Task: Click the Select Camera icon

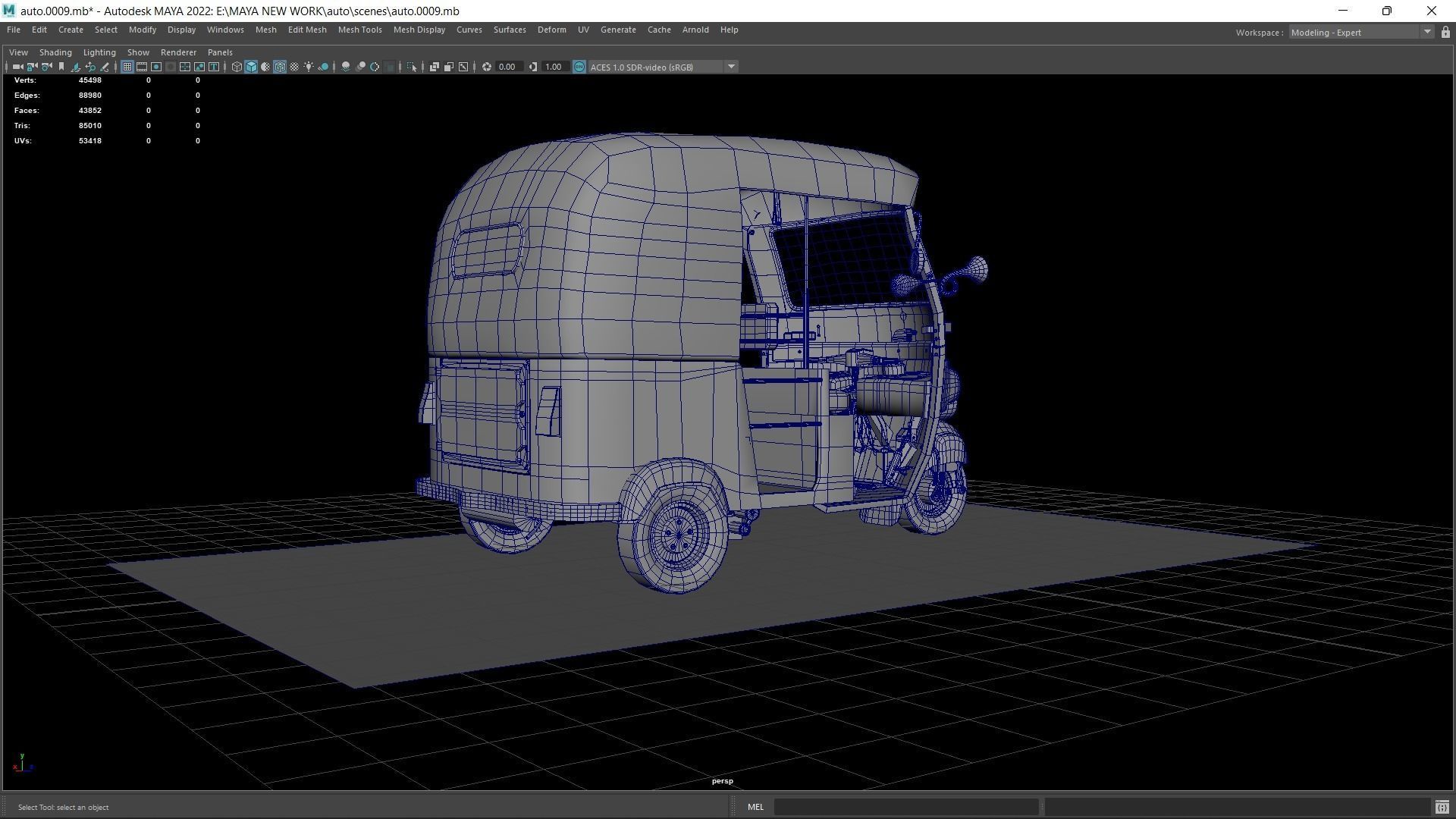Action: point(17,67)
